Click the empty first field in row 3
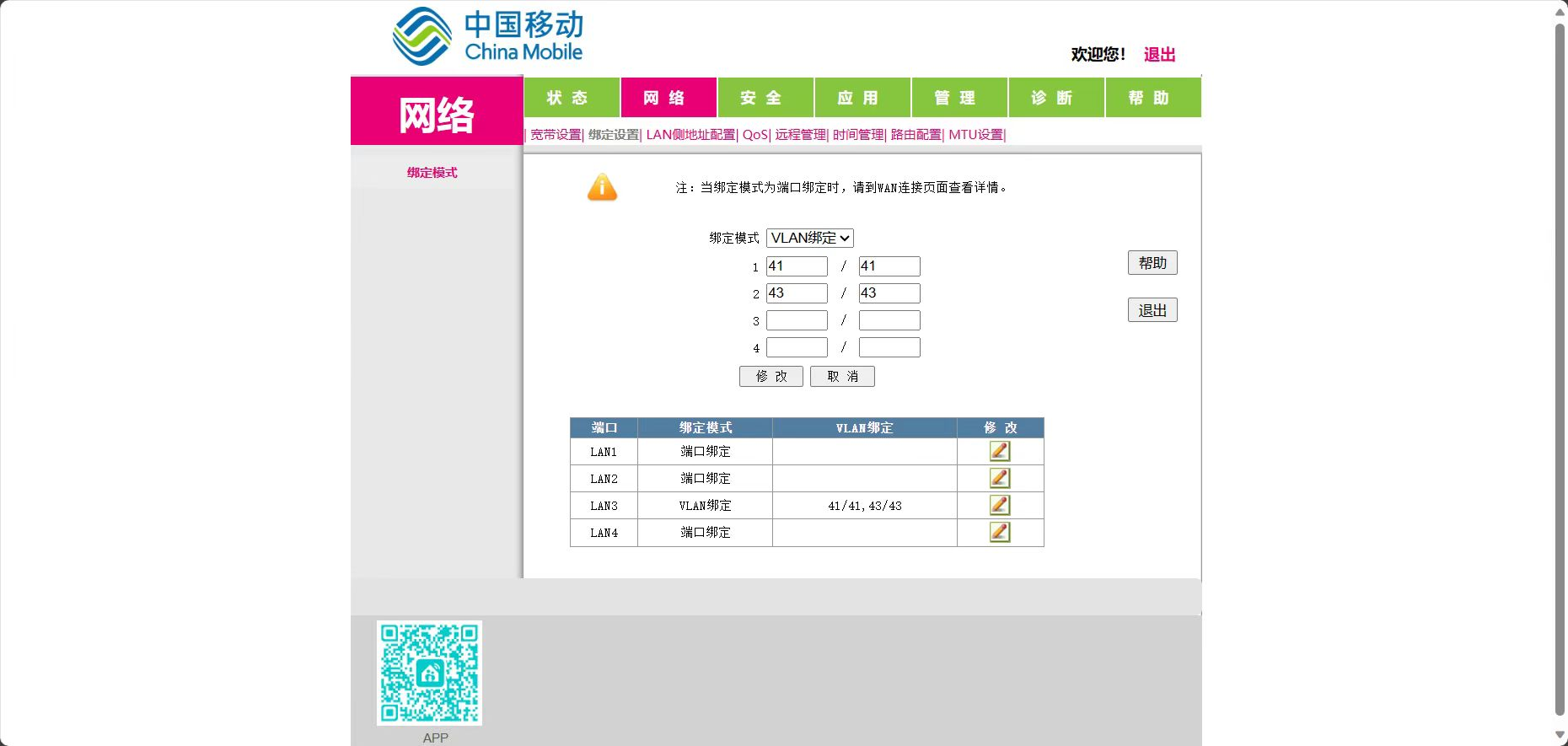Screen dimensions: 1568x746 (x=797, y=320)
